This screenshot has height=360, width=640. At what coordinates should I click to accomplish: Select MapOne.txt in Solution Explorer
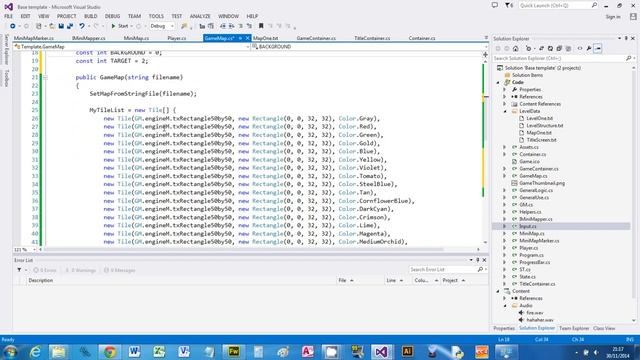(x=539, y=133)
